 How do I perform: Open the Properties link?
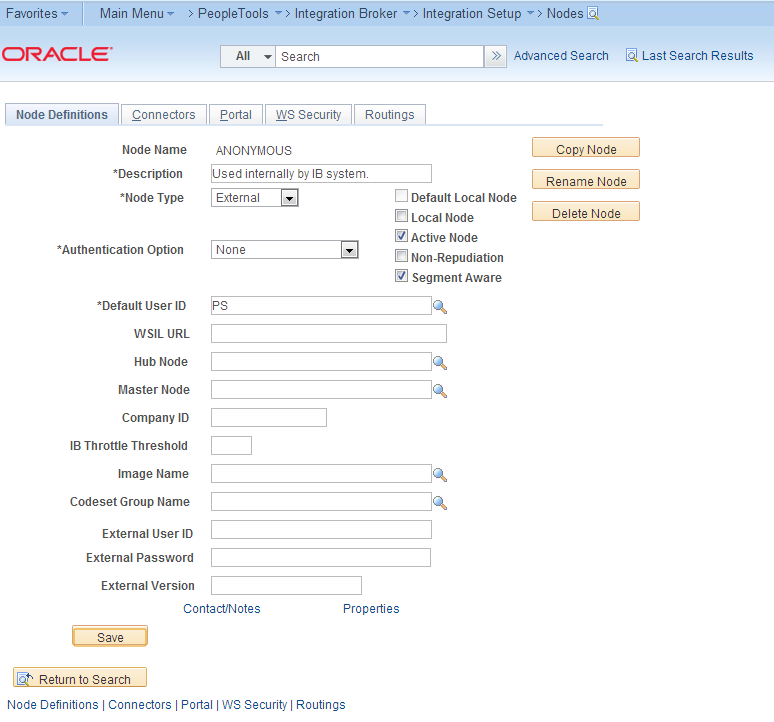371,608
